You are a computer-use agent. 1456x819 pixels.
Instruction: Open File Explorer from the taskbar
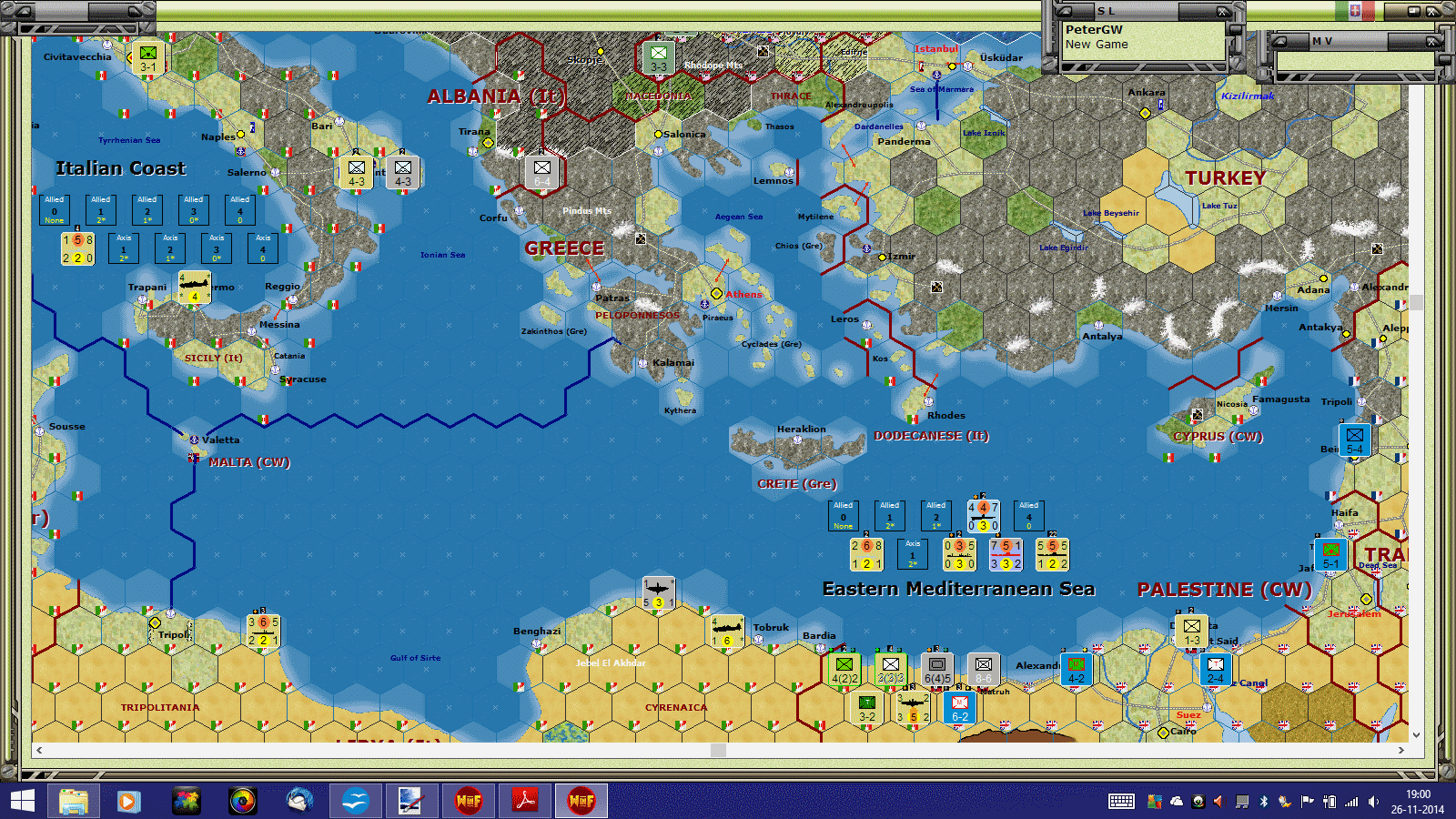coord(73,801)
